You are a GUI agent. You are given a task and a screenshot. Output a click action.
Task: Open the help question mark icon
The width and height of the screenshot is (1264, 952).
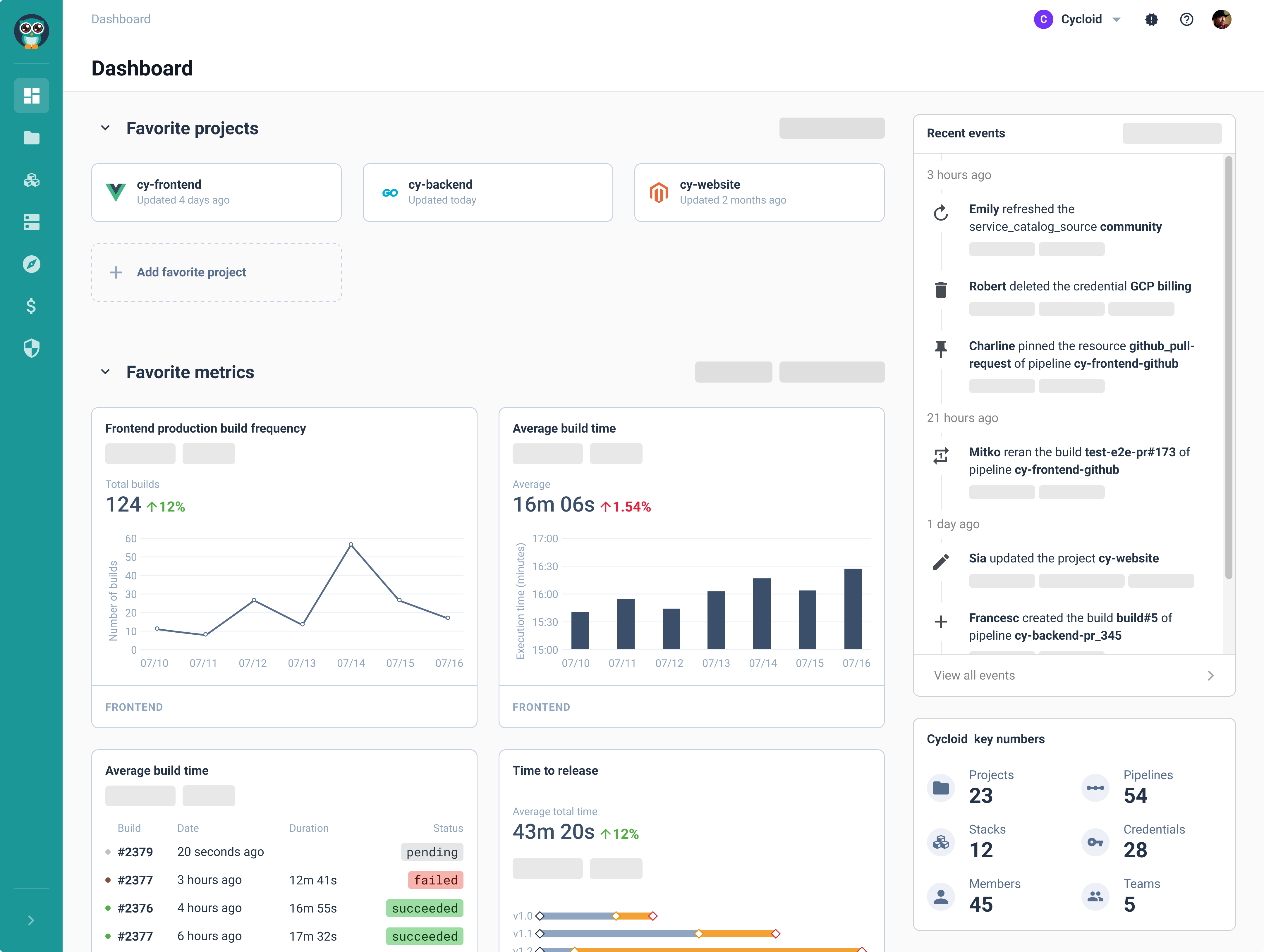point(1186,19)
